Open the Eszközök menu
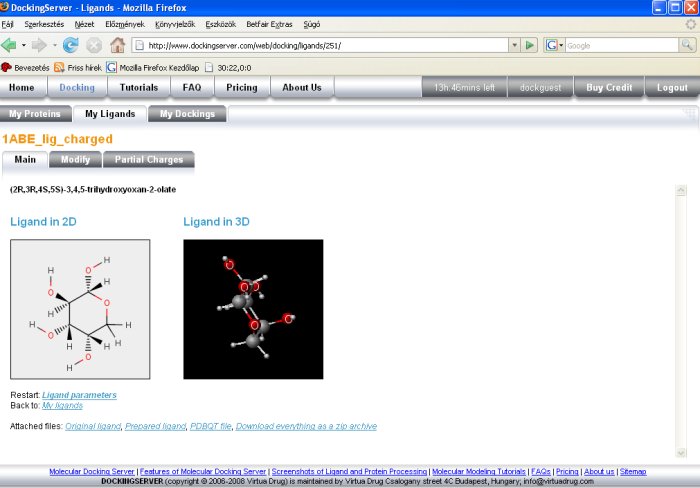The image size is (700, 488). coord(221,24)
